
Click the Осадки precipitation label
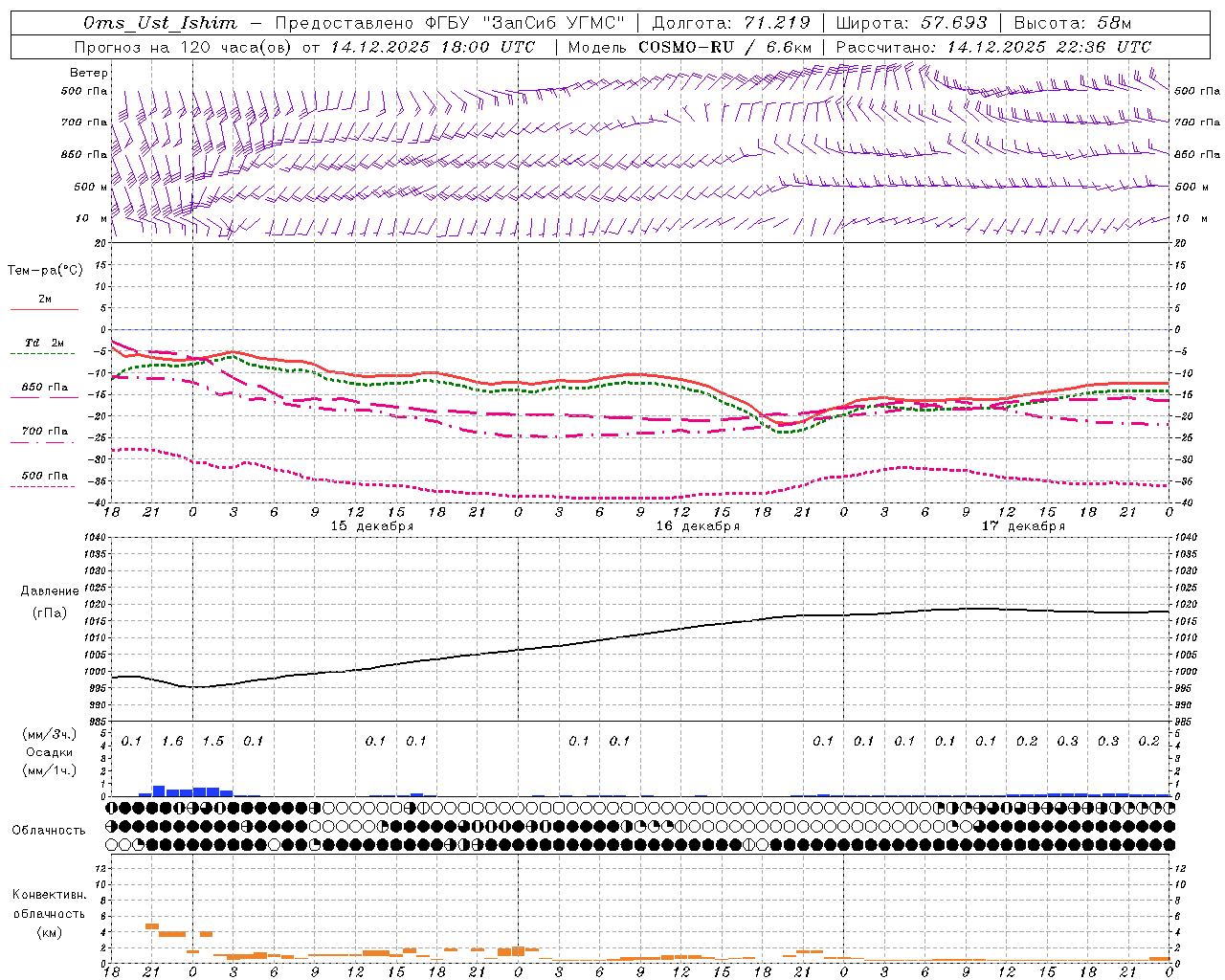(50, 752)
